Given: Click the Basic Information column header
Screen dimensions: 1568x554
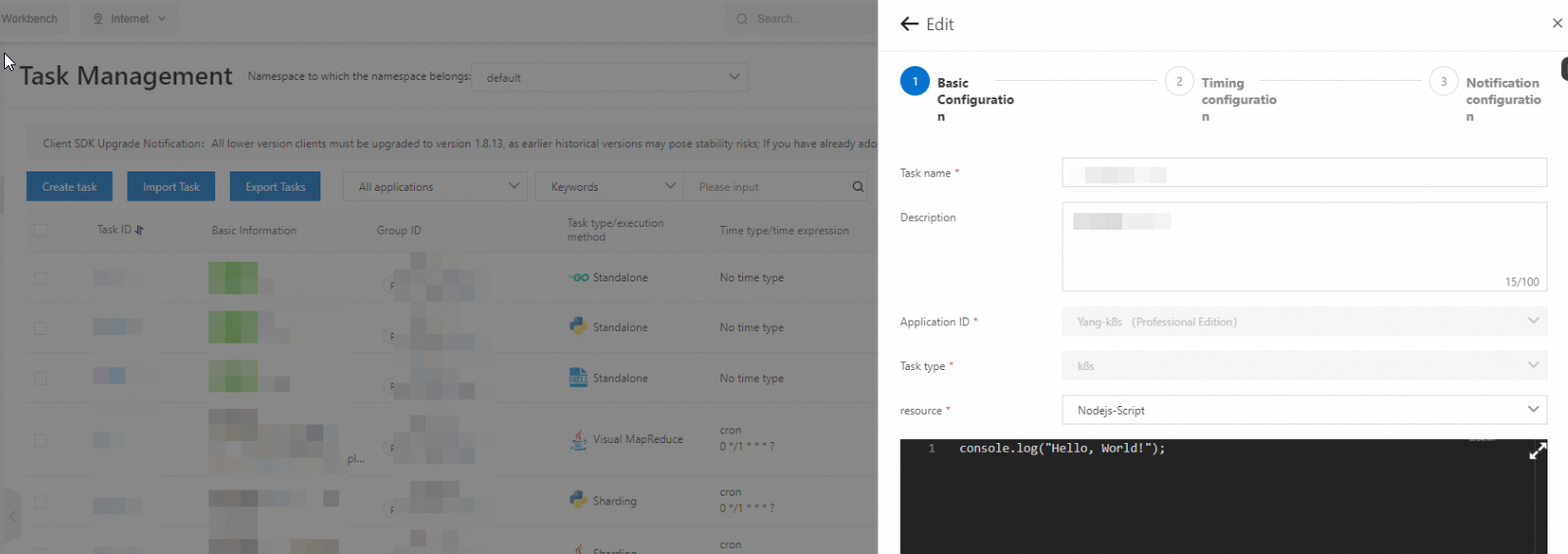Looking at the screenshot, I should pos(254,231).
